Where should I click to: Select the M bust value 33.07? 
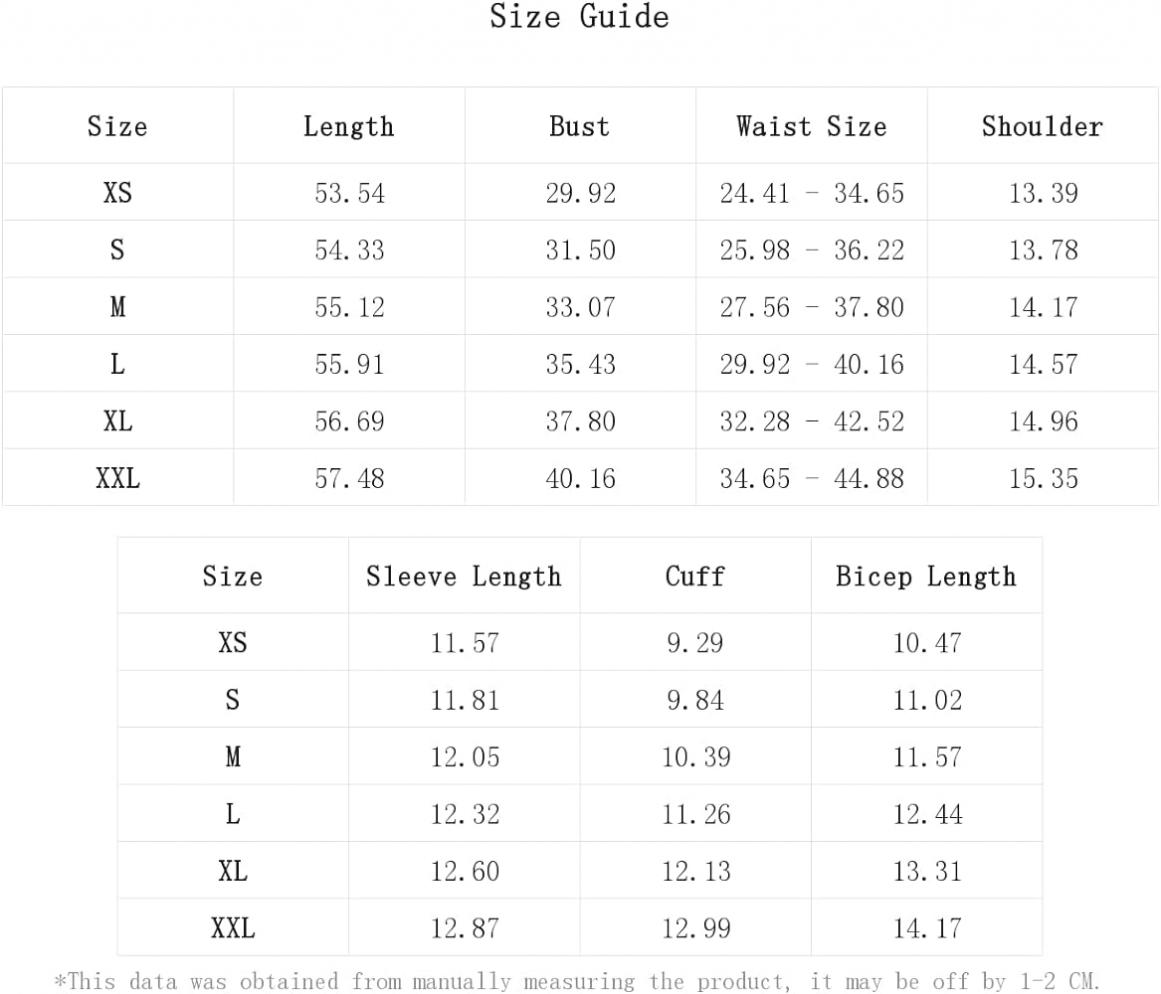(580, 307)
